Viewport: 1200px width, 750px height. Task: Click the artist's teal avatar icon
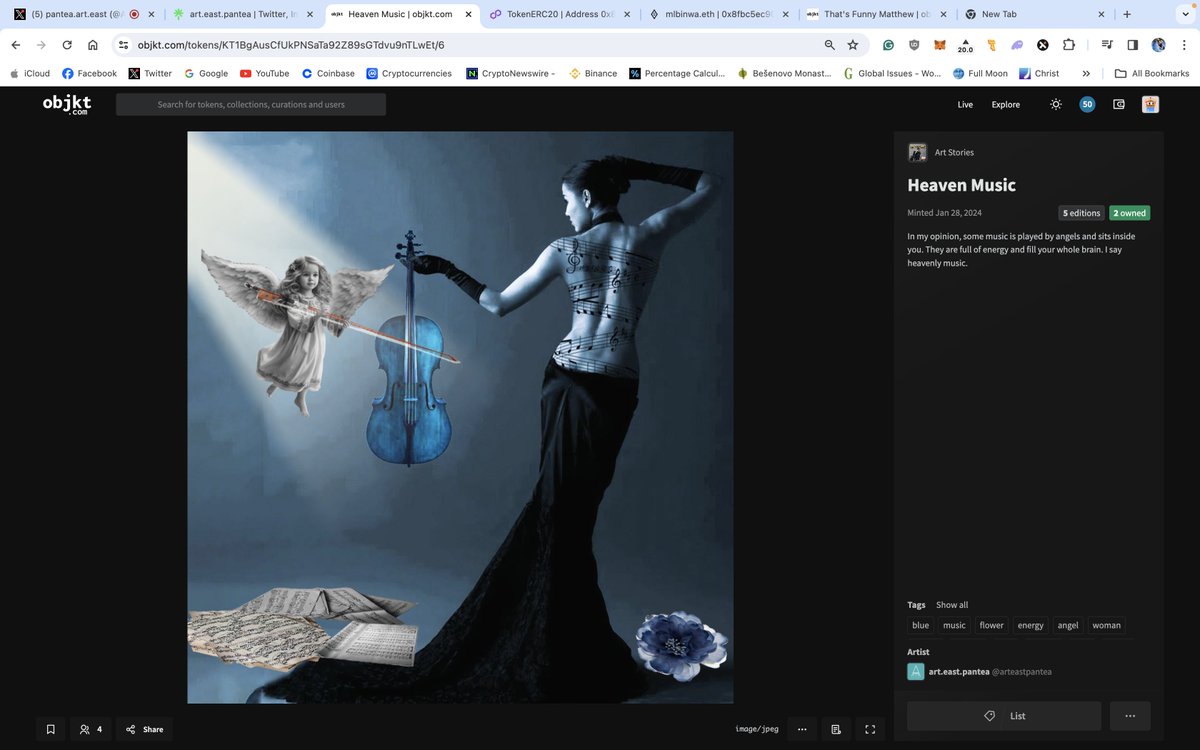pos(916,671)
